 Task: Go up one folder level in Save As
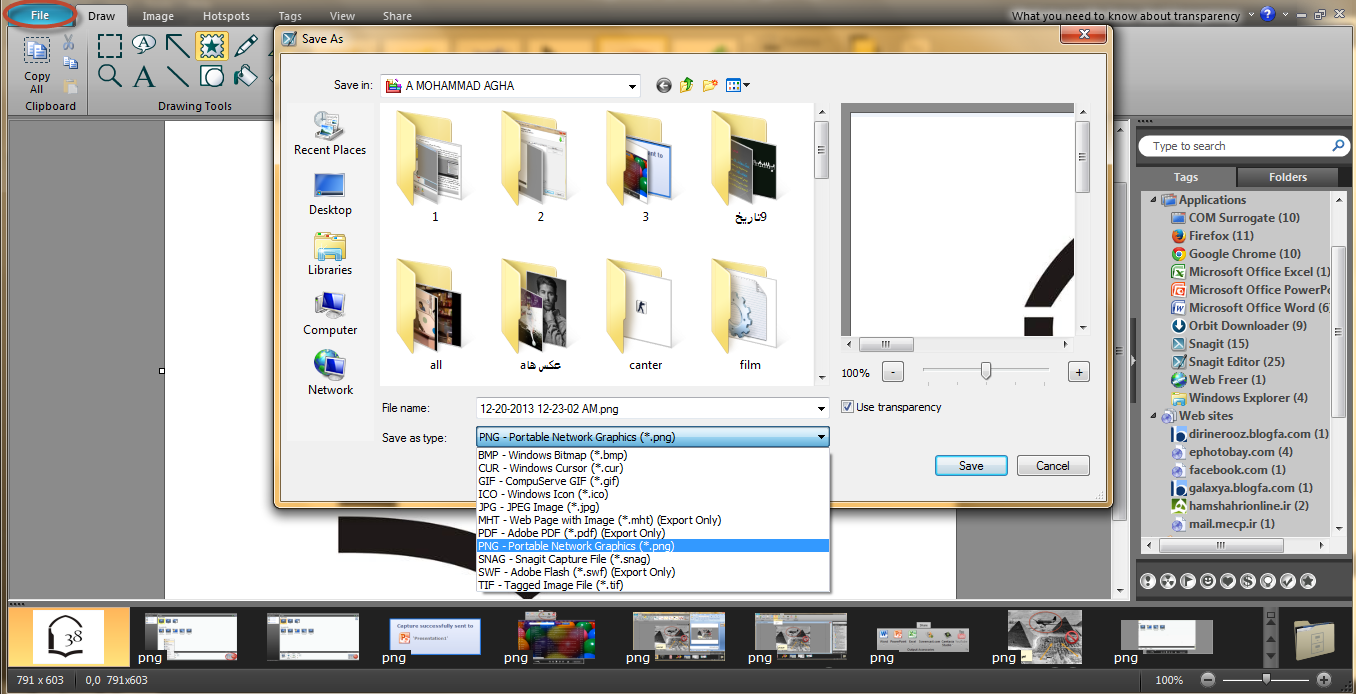coord(687,86)
